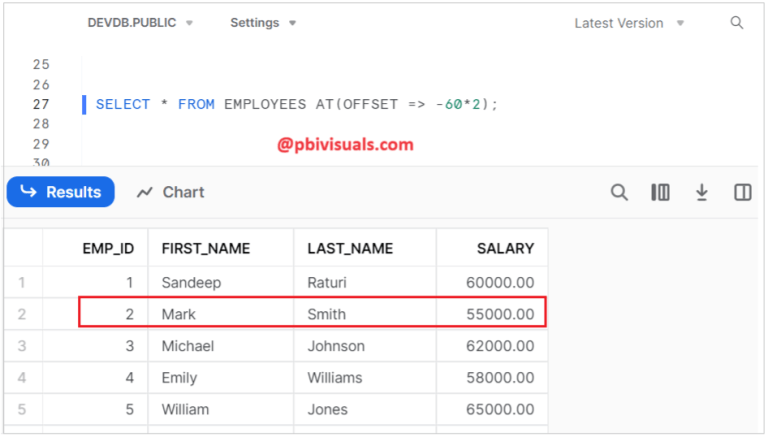Click the Williams last name cell
This screenshot has width=768, height=437.
(x=335, y=378)
